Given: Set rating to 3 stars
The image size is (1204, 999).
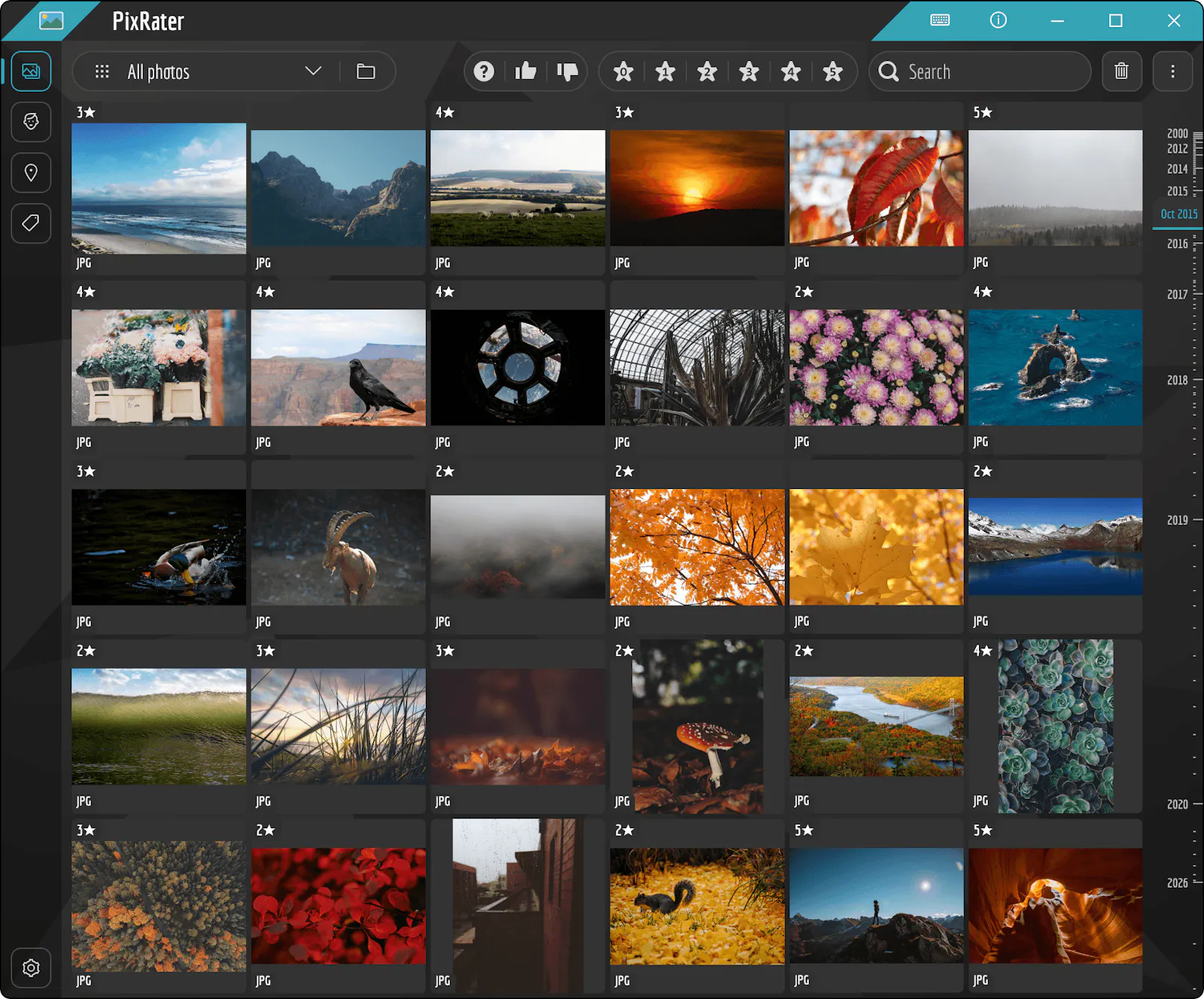Looking at the screenshot, I should tap(749, 71).
